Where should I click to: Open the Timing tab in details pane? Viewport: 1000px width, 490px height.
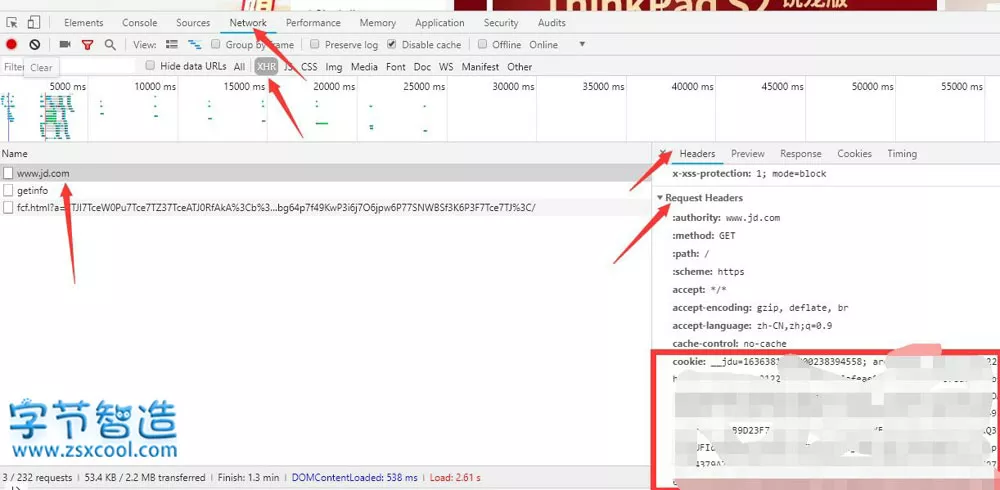pyautogui.click(x=901, y=154)
